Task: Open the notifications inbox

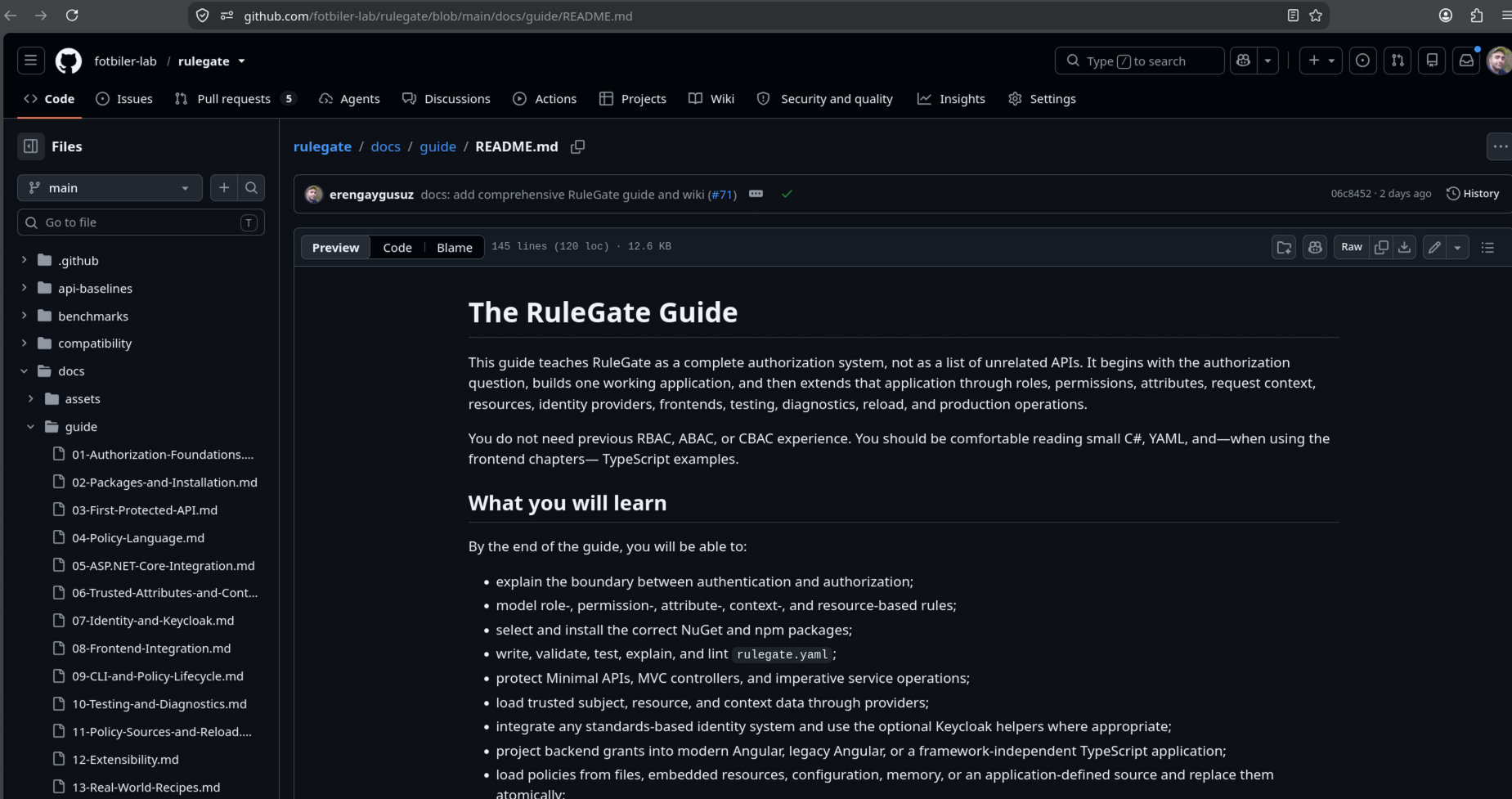Action: point(1466,61)
